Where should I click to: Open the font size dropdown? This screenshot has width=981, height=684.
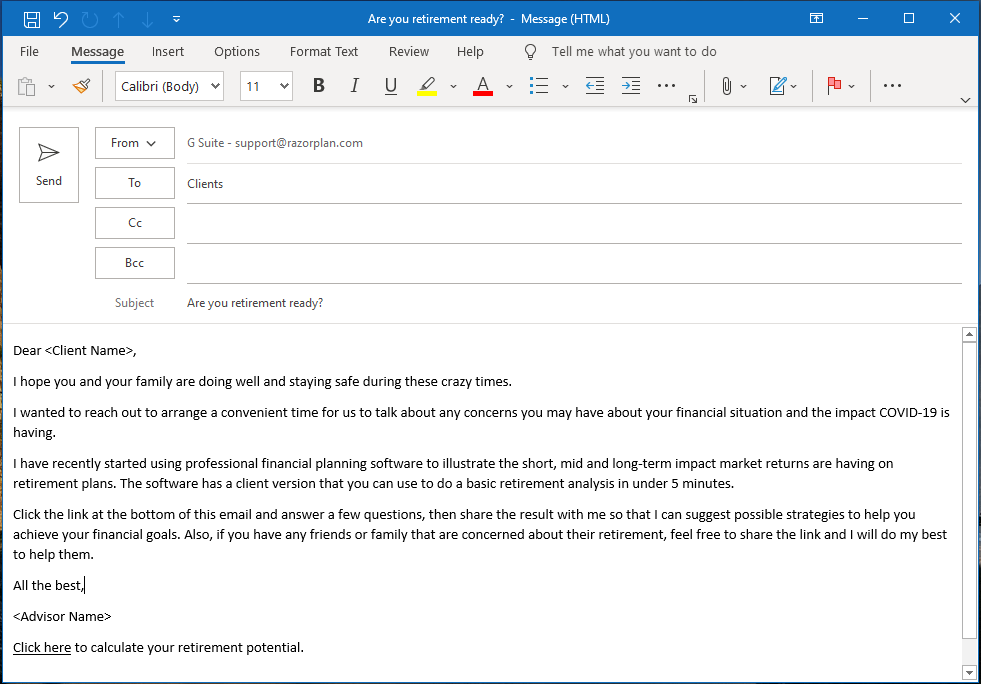coord(266,86)
